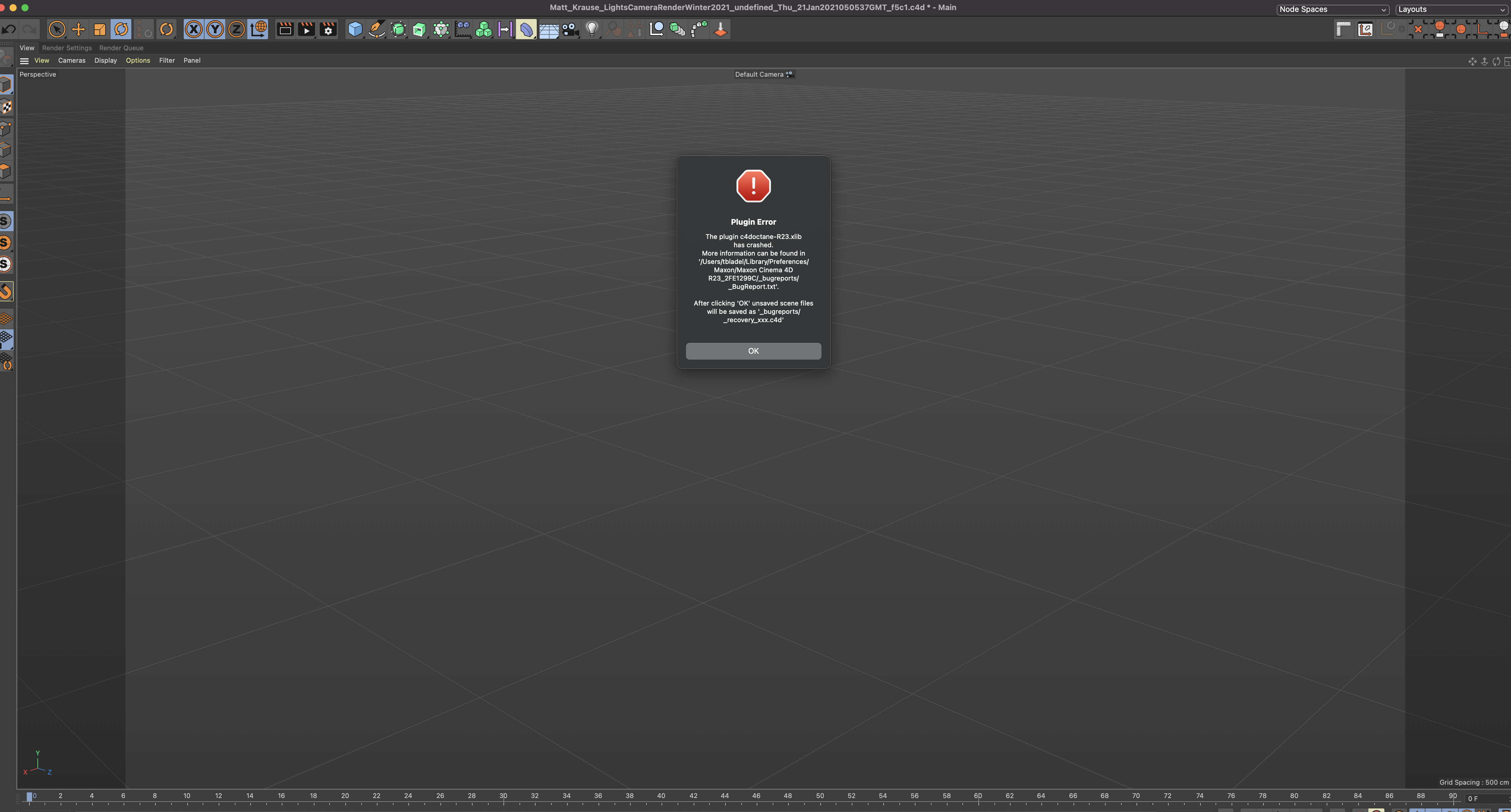The width and height of the screenshot is (1511, 812).
Task: Select the highlighted Rotate tool
Action: click(122, 29)
